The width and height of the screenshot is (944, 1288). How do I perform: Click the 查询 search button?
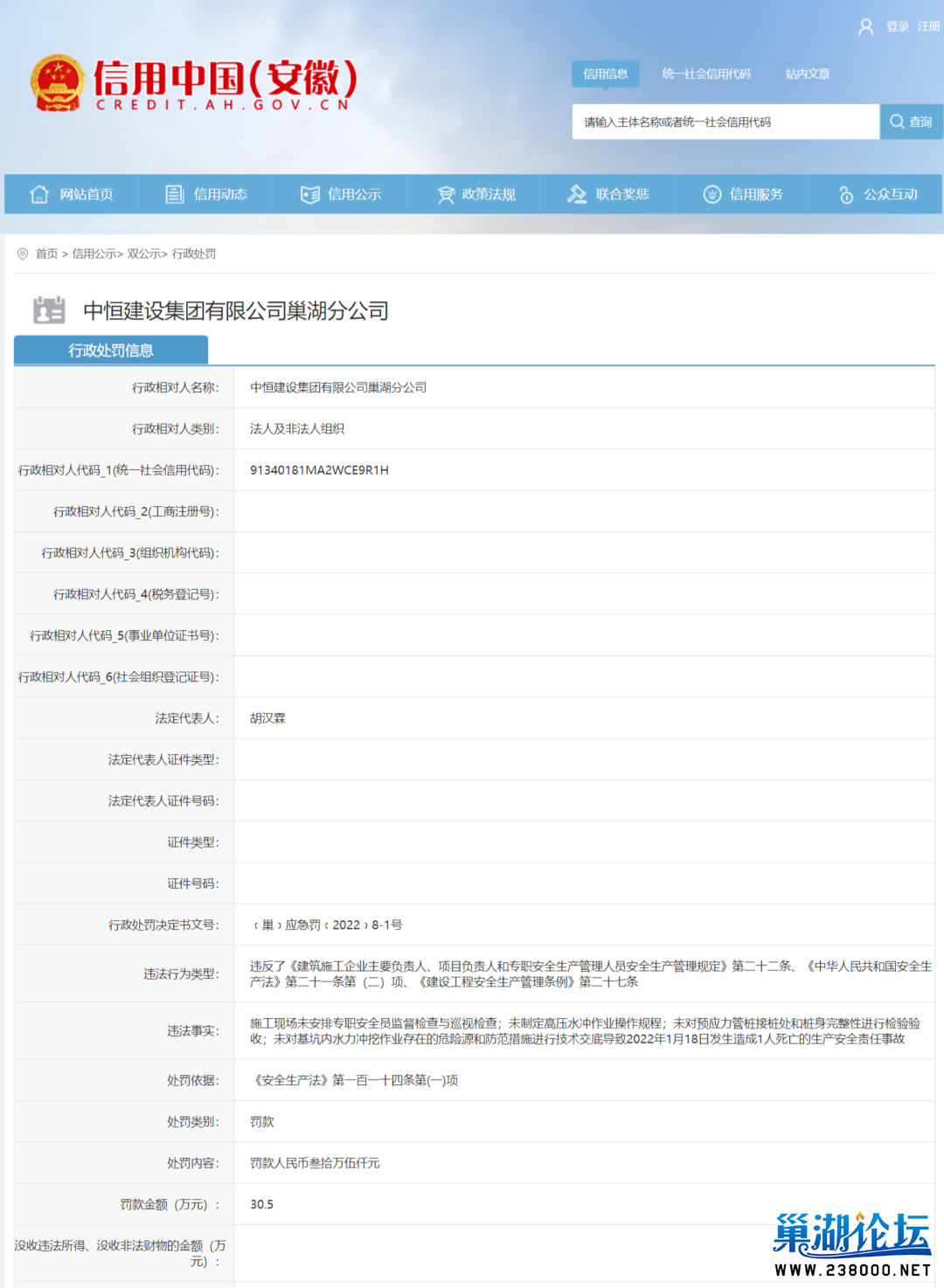[x=912, y=121]
